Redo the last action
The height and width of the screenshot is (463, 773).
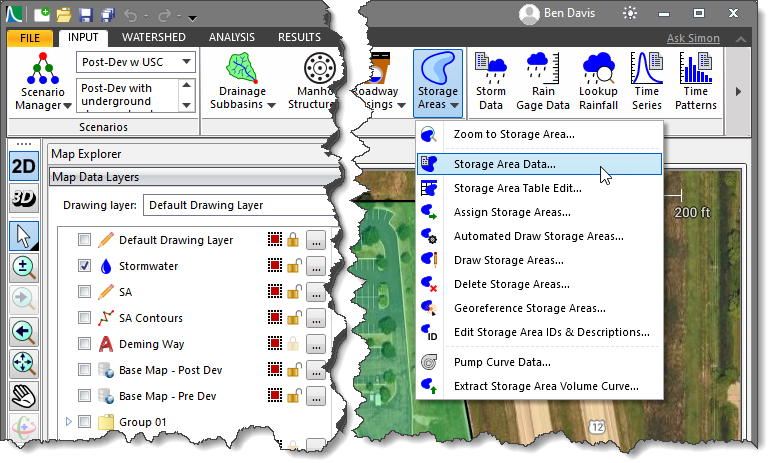click(x=164, y=16)
